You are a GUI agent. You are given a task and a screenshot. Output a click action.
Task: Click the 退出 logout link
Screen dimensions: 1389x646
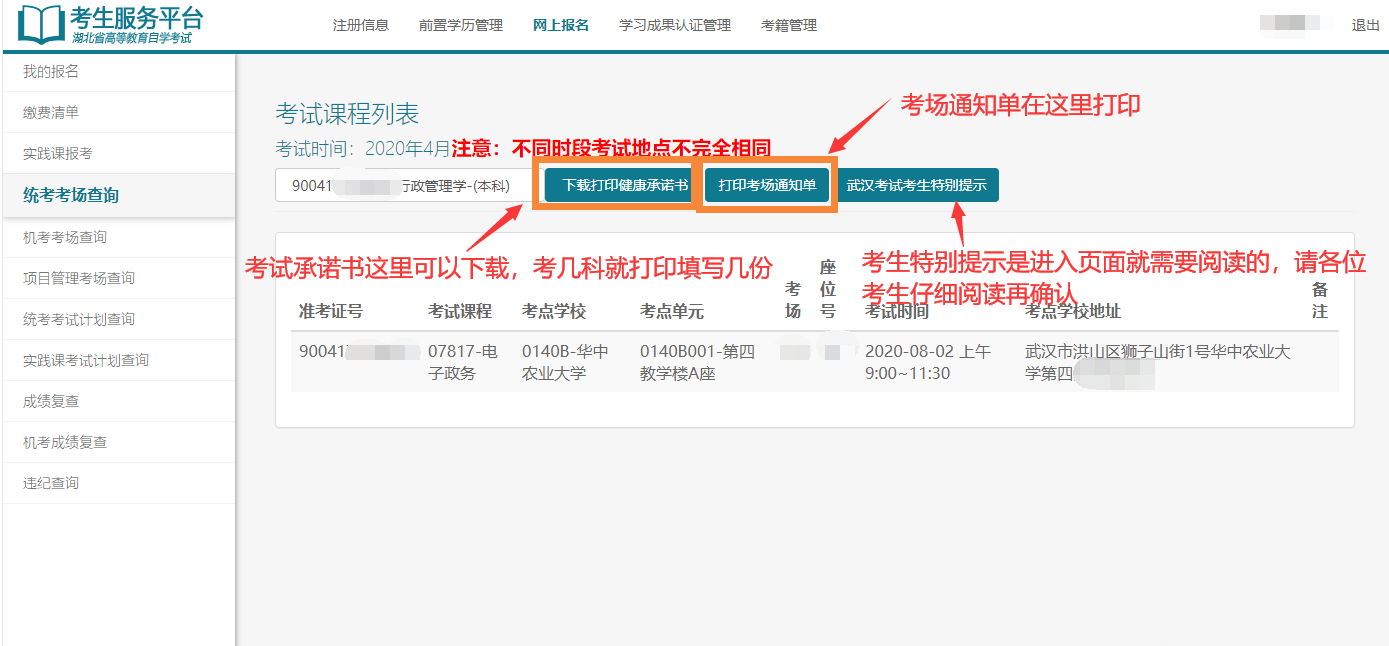1365,25
